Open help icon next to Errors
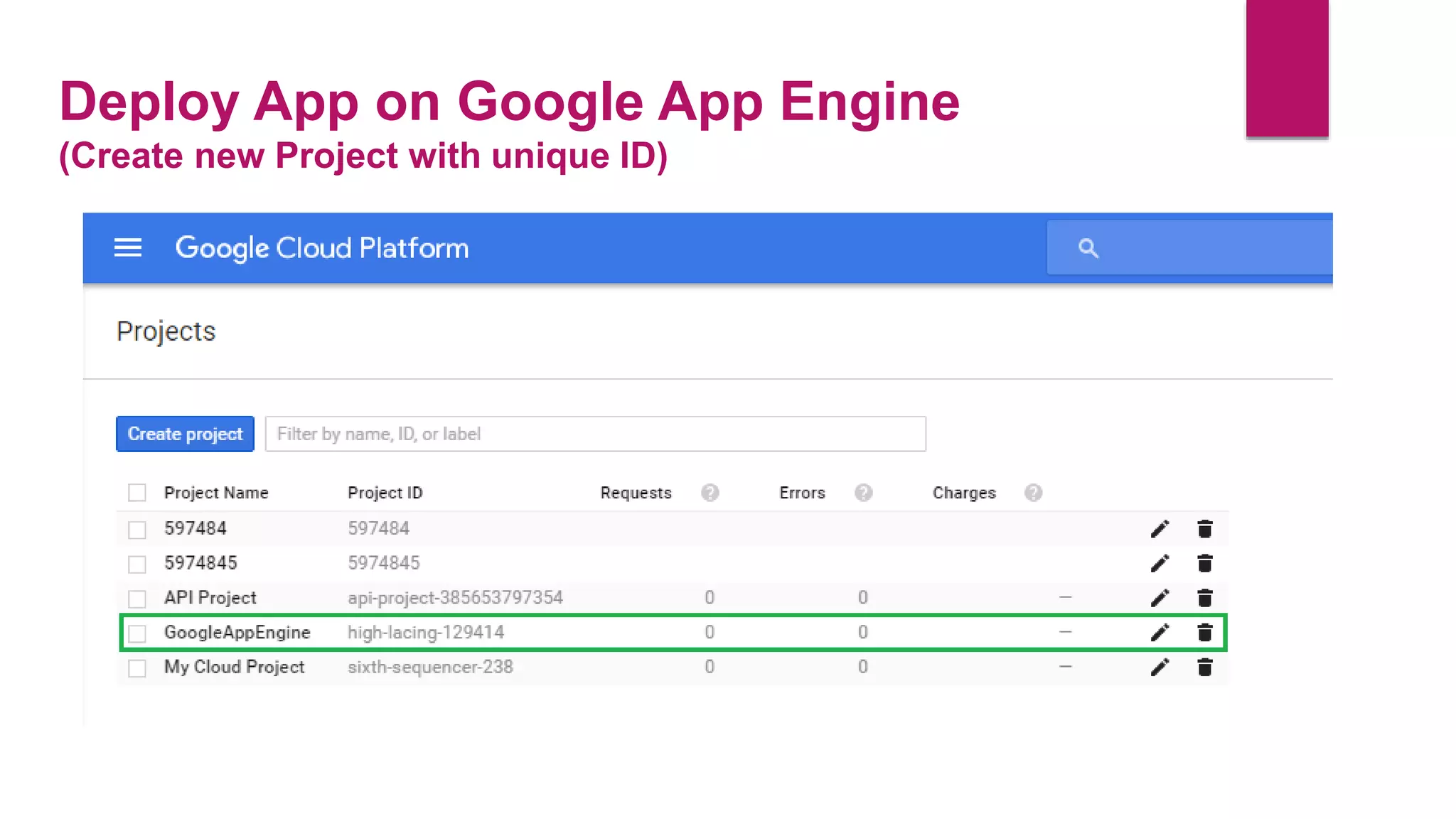The image size is (1456, 819). (863, 493)
